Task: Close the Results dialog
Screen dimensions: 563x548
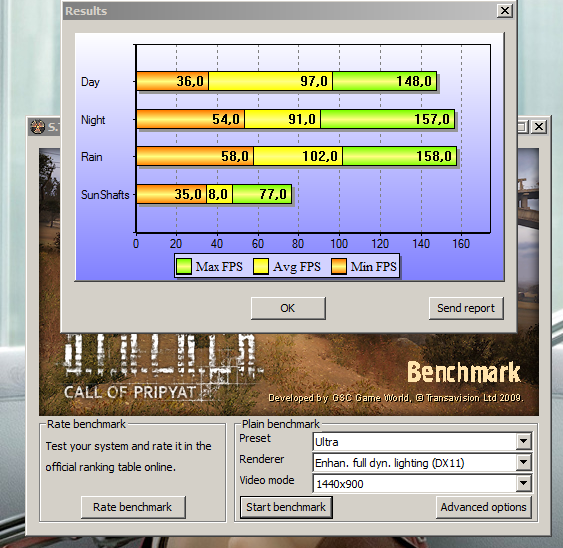Action: point(504,11)
